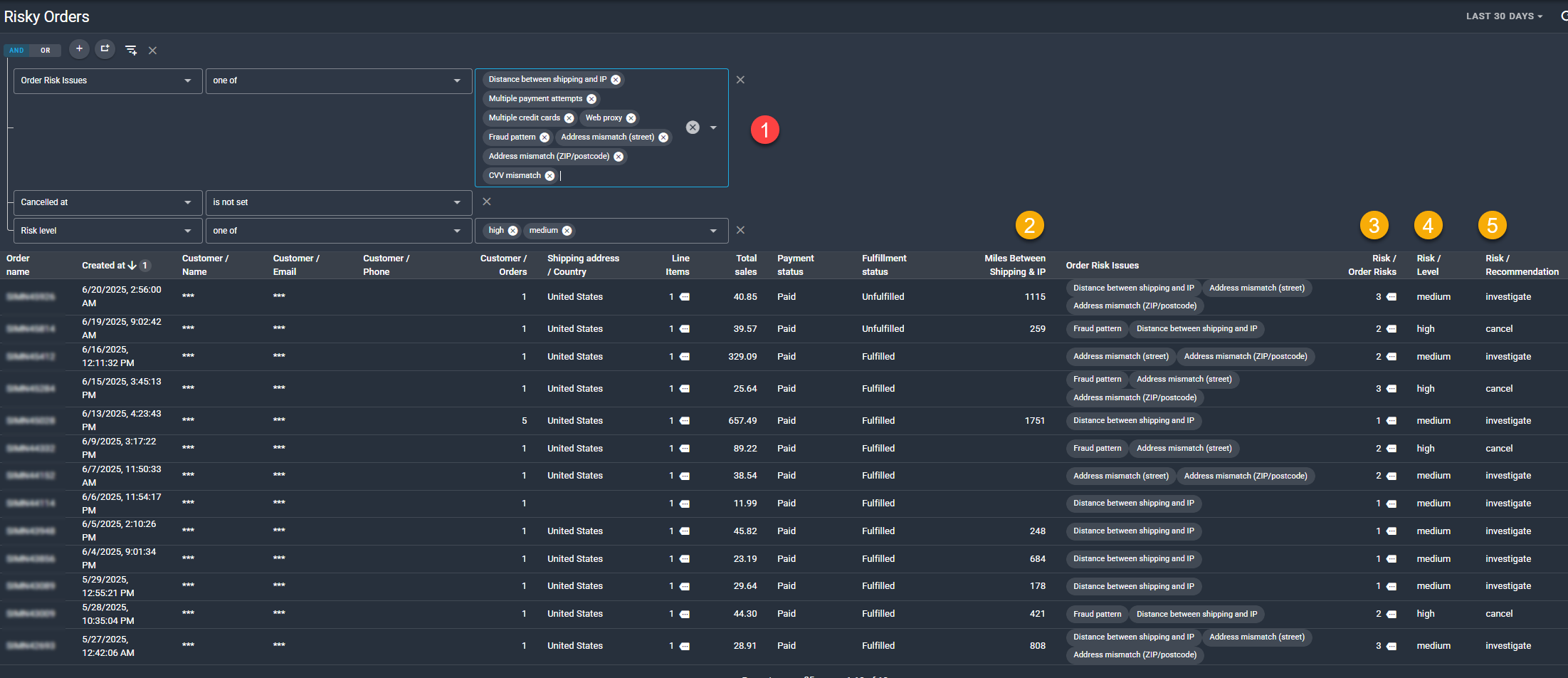Remove the Fraud pattern chip
The width and height of the screenshot is (1568, 678).
pyautogui.click(x=544, y=137)
